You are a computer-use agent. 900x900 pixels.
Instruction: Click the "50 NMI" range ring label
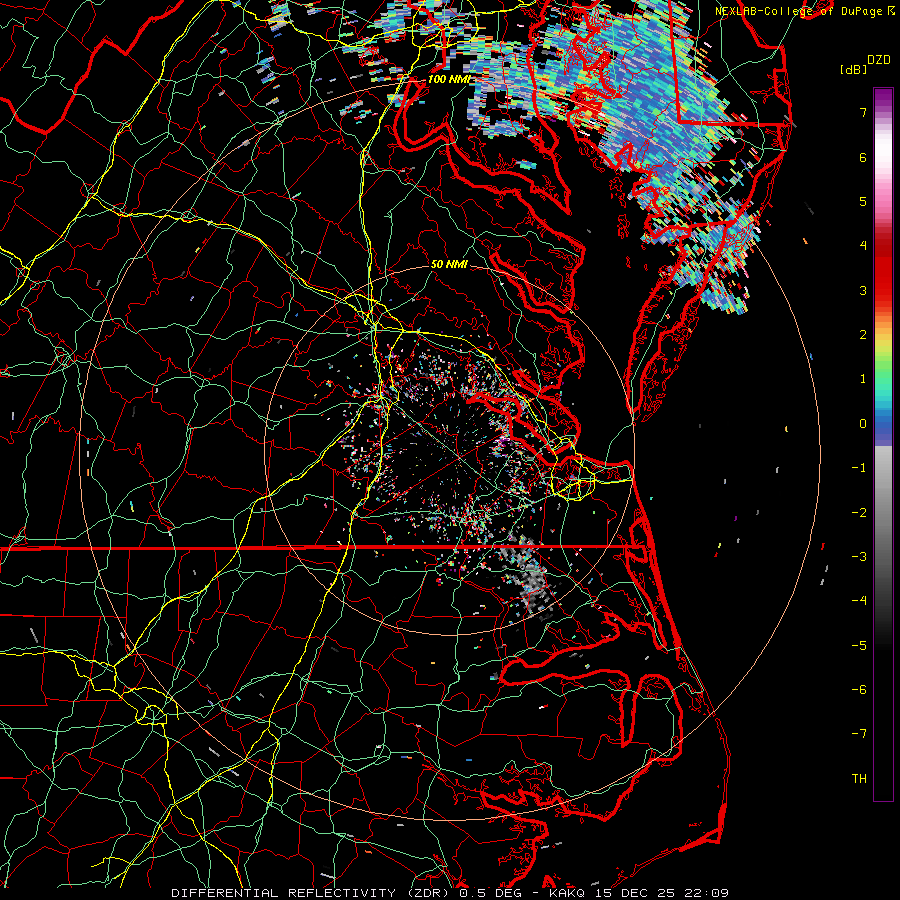coord(449,265)
